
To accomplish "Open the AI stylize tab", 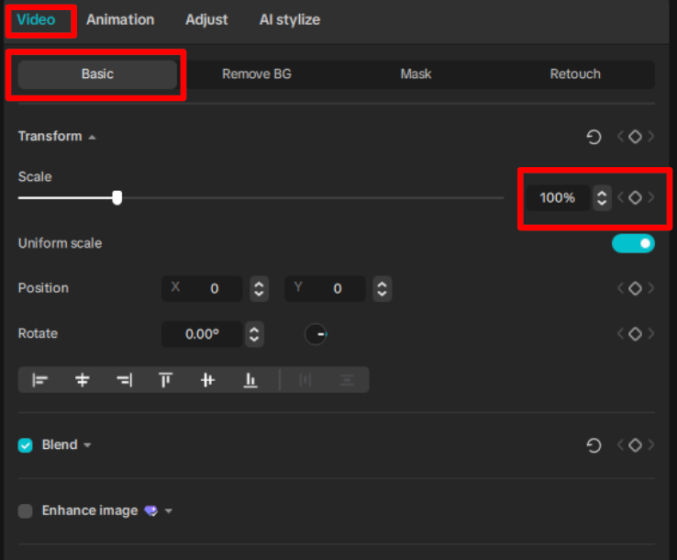I will click(x=290, y=20).
